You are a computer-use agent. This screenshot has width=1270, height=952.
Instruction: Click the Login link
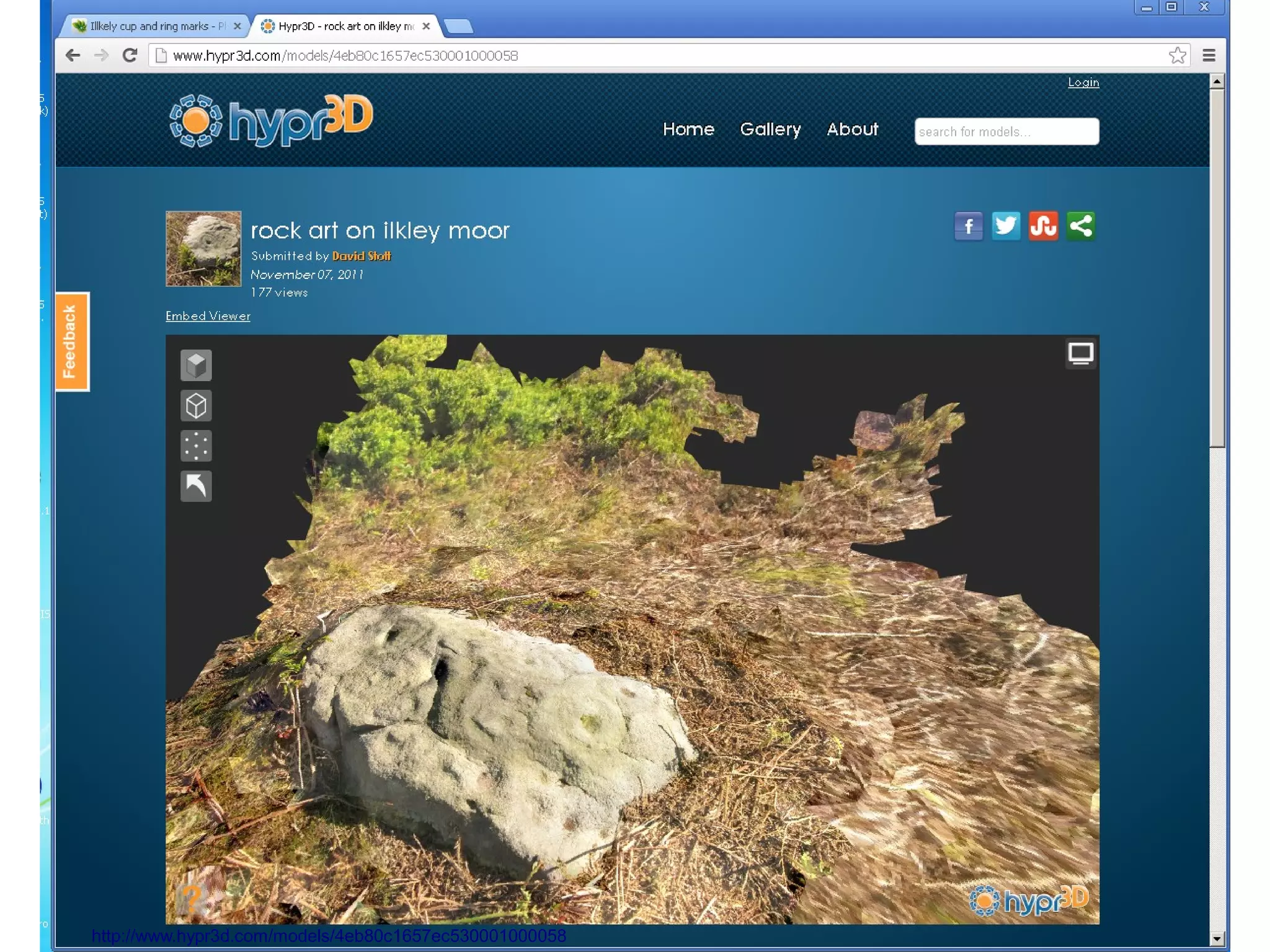click(1083, 82)
